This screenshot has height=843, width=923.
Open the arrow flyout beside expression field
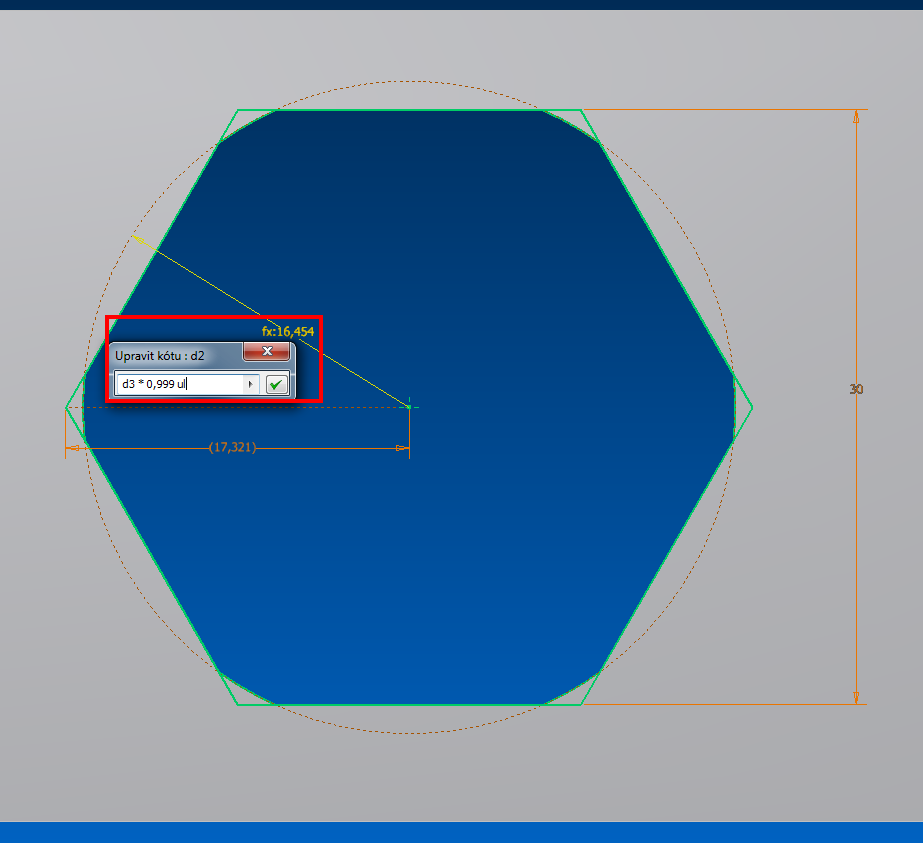coord(250,384)
